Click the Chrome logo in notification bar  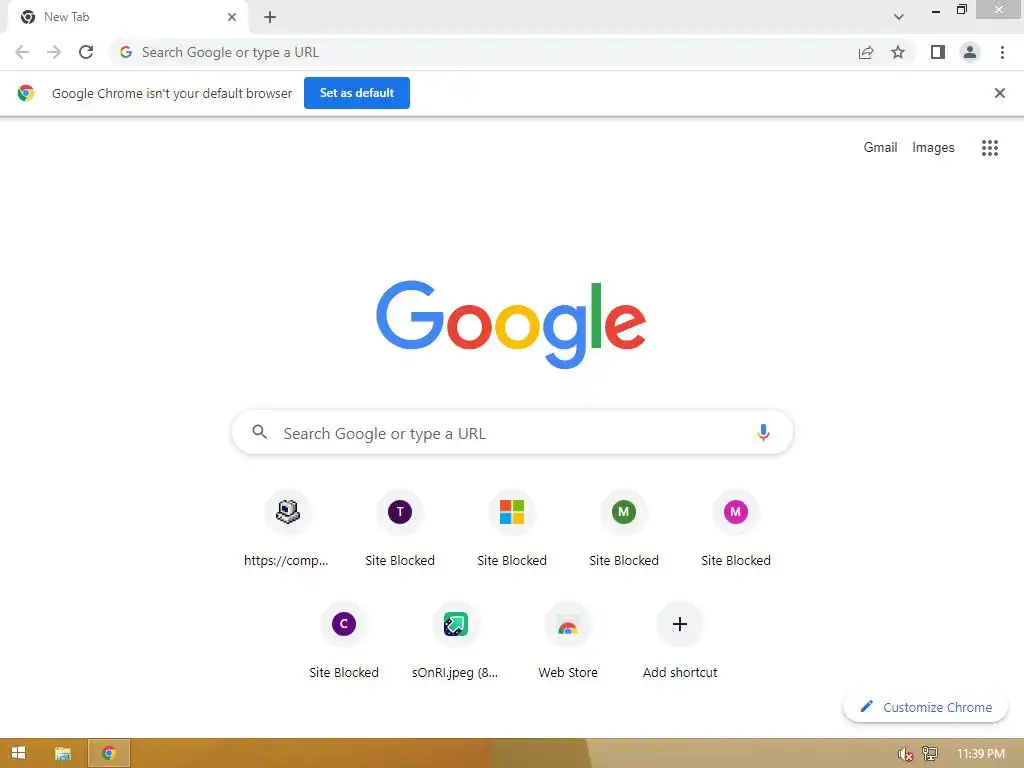(25, 93)
